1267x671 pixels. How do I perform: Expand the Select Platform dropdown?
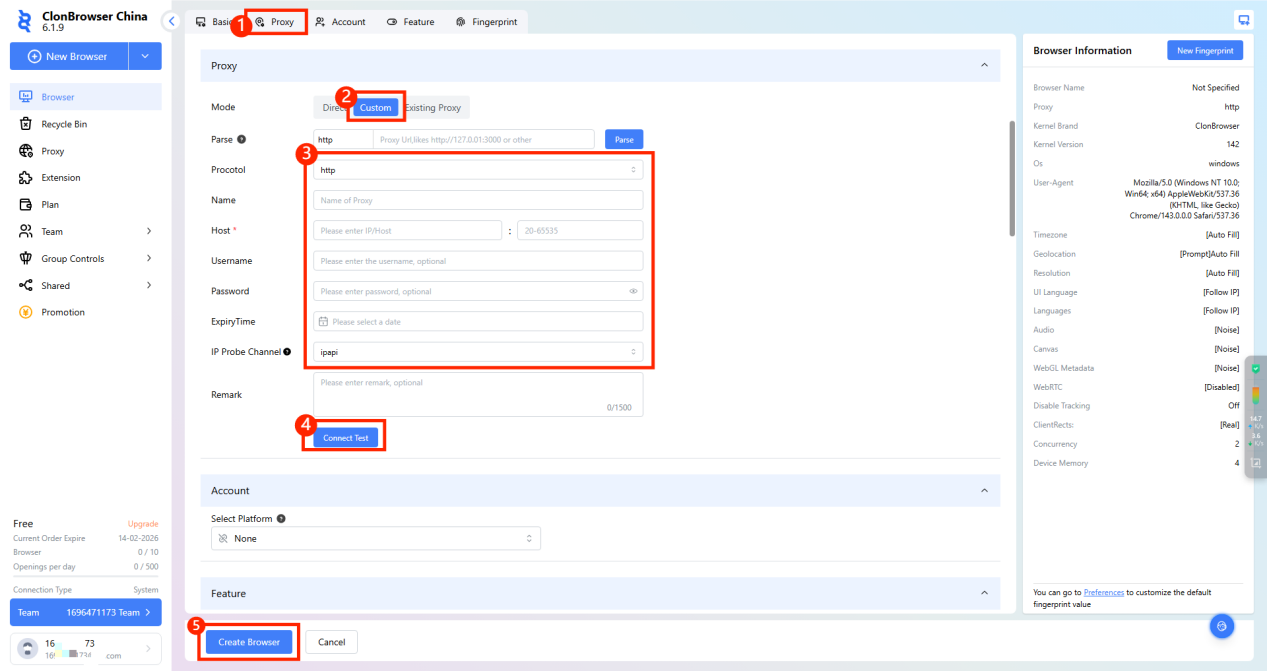(x=376, y=539)
